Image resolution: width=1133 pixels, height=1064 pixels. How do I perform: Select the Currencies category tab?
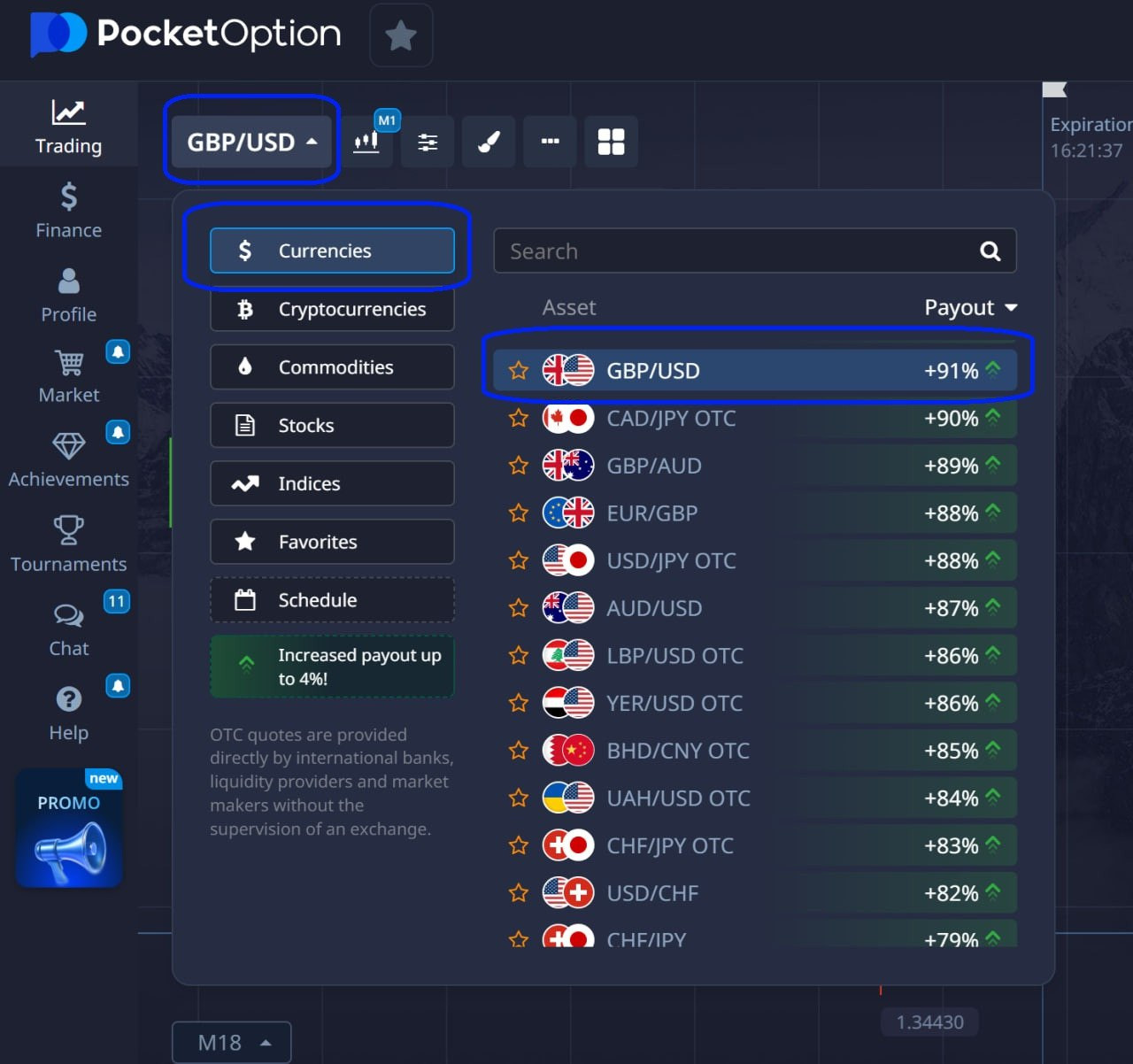[x=332, y=251]
